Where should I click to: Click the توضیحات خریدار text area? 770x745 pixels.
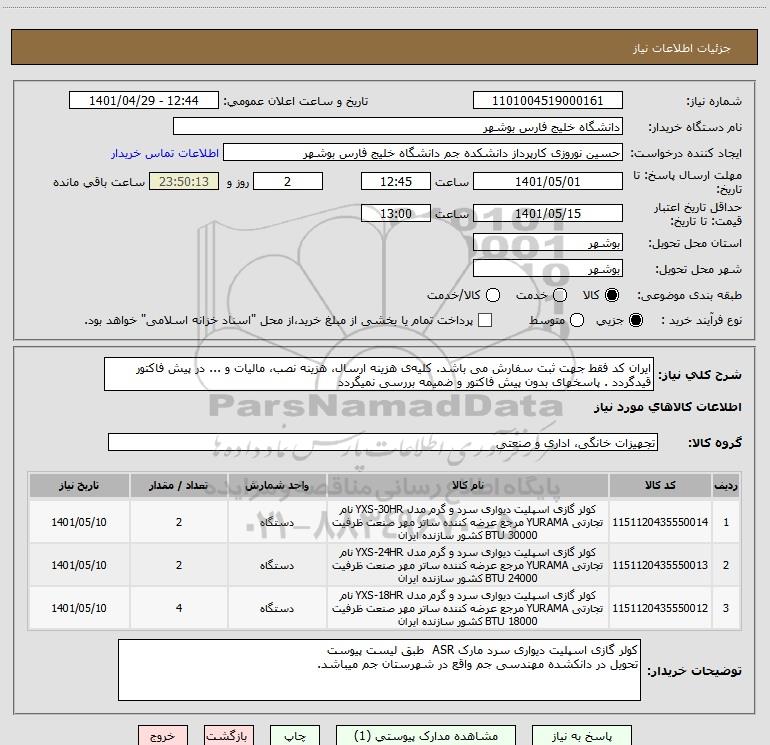(380, 670)
